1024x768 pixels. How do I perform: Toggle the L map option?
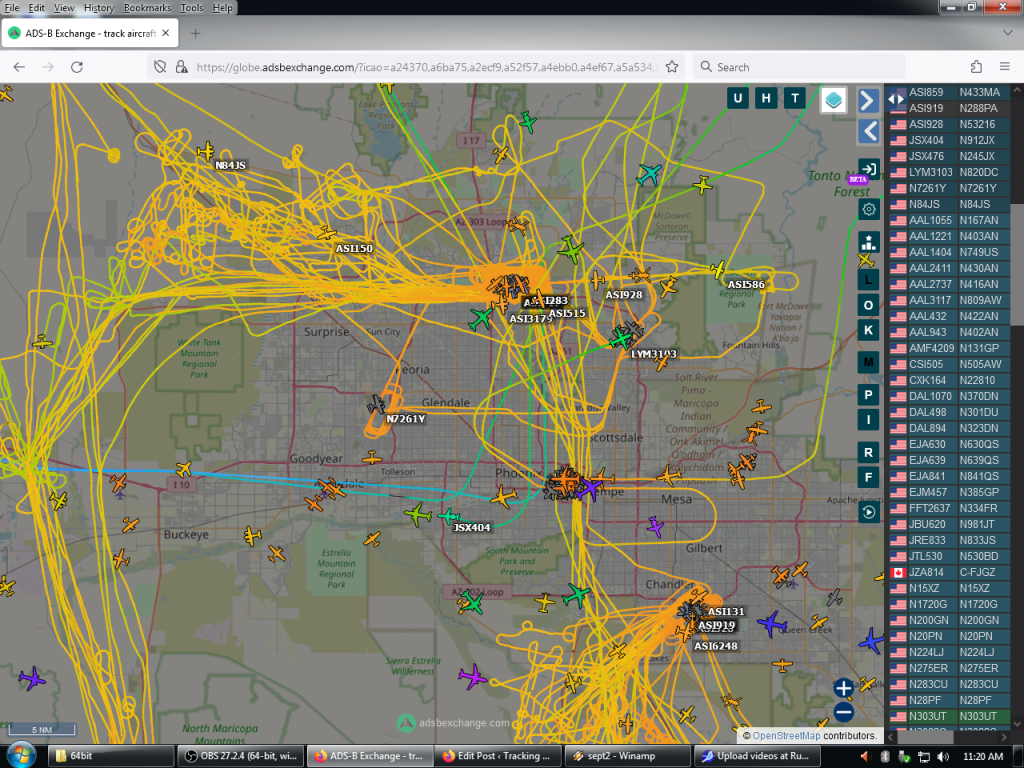[x=869, y=280]
